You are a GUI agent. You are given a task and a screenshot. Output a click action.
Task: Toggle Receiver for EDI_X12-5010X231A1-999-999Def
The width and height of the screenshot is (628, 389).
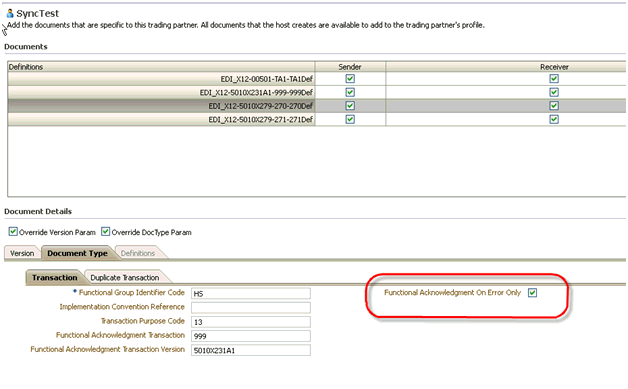pyautogui.click(x=554, y=92)
